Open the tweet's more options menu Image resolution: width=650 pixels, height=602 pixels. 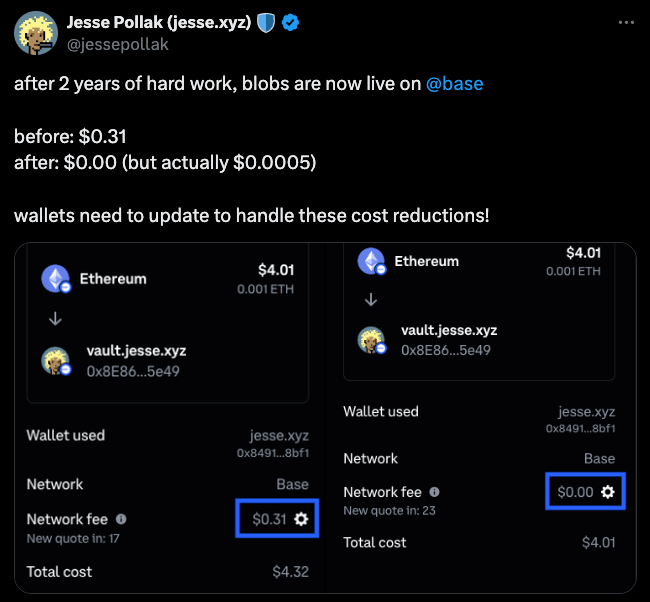pos(624,21)
